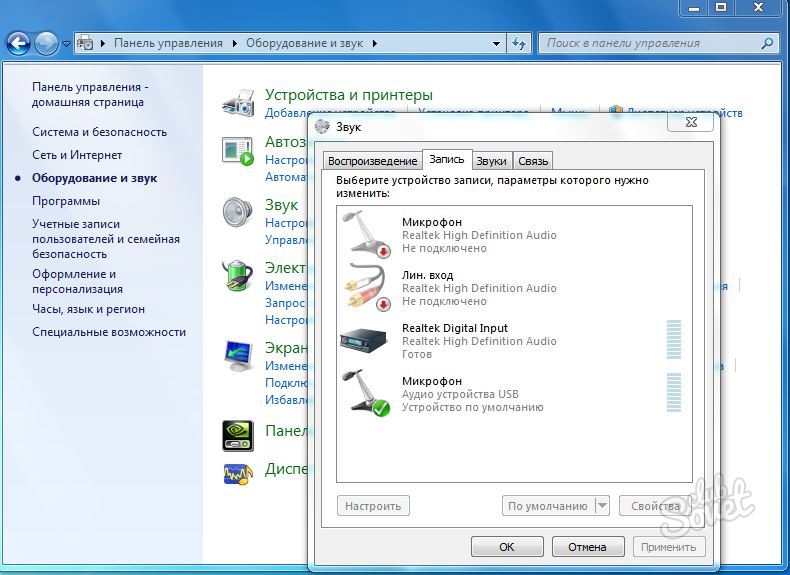Switch to the Звуки tab

pos(491,161)
